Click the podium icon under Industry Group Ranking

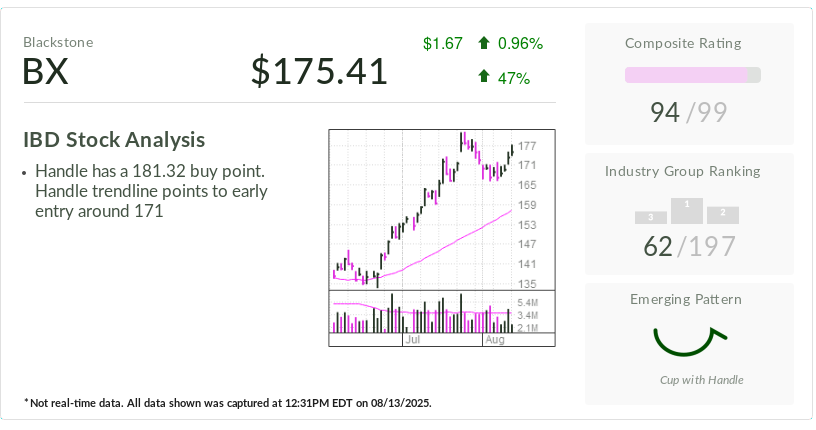tap(687, 210)
